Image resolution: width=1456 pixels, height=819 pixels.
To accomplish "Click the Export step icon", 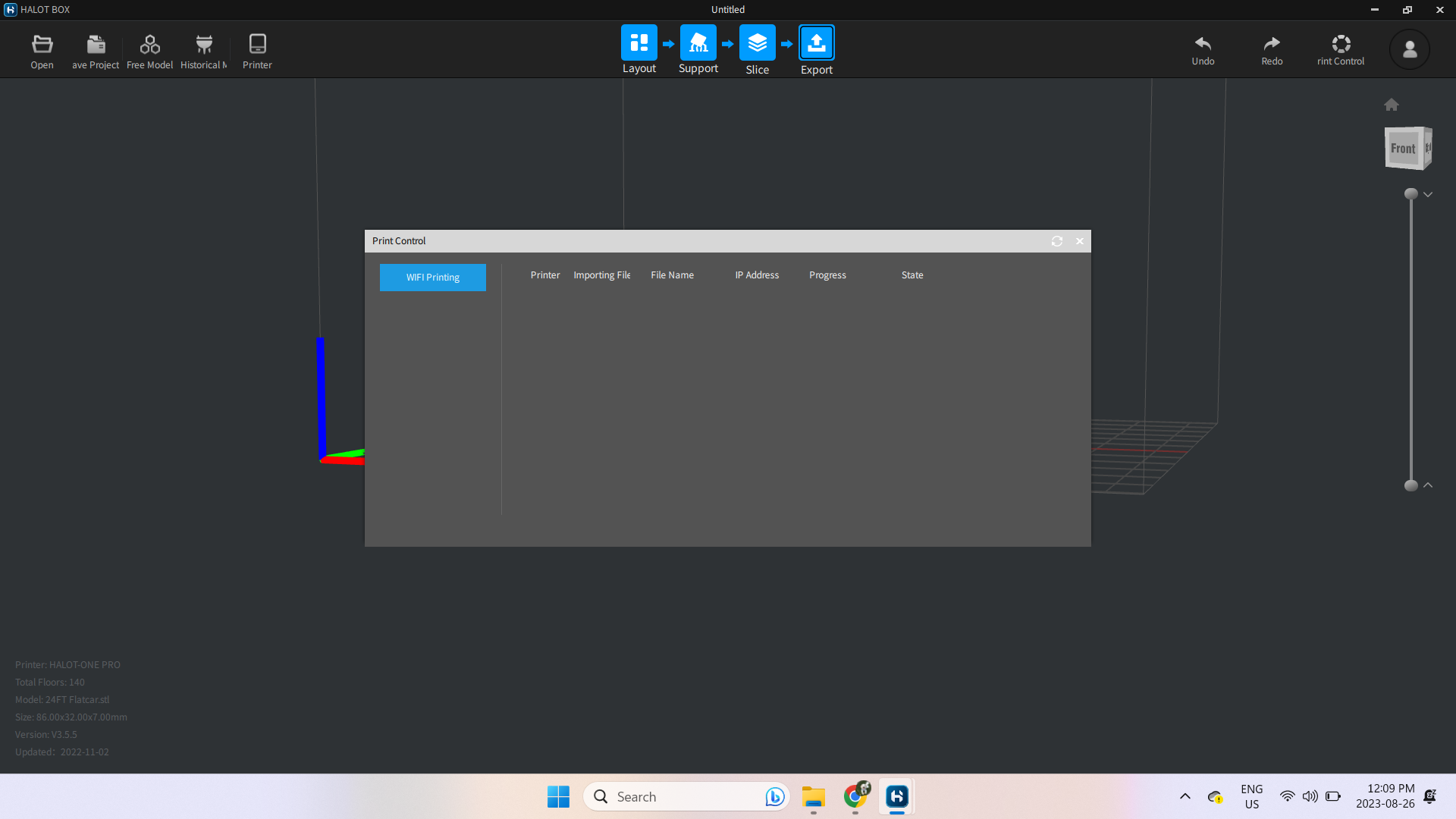I will point(816,43).
